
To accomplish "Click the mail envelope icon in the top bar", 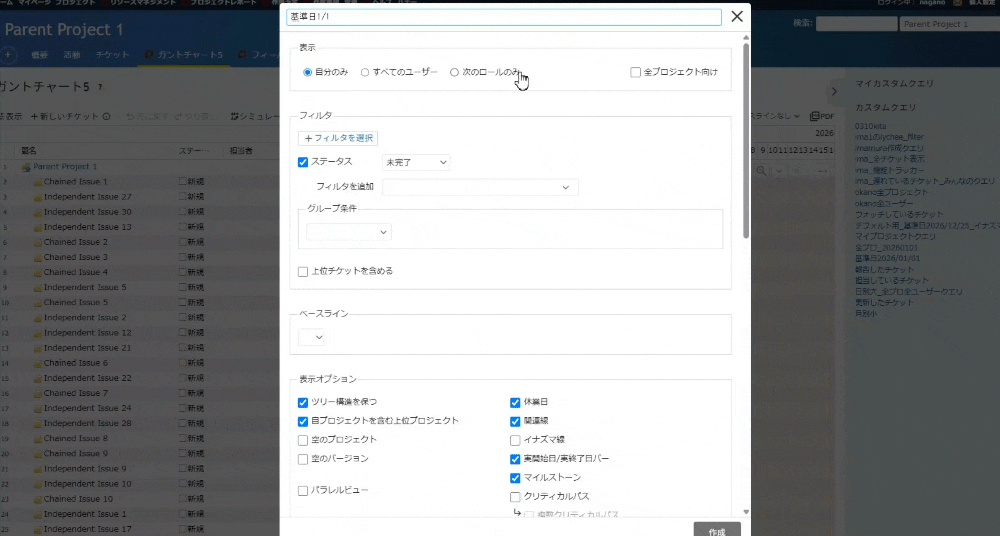I will click(957, 4).
